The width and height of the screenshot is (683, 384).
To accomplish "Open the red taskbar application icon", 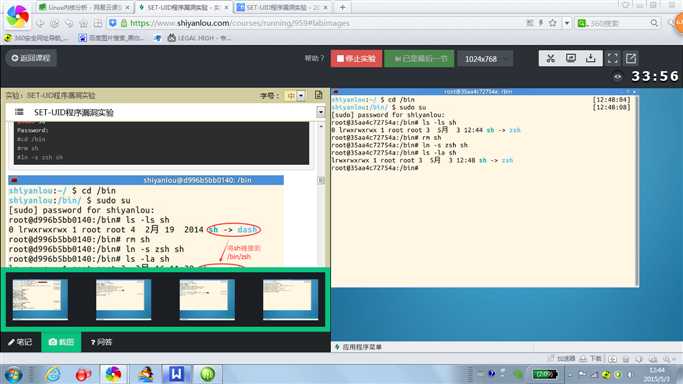I will pos(83,374).
